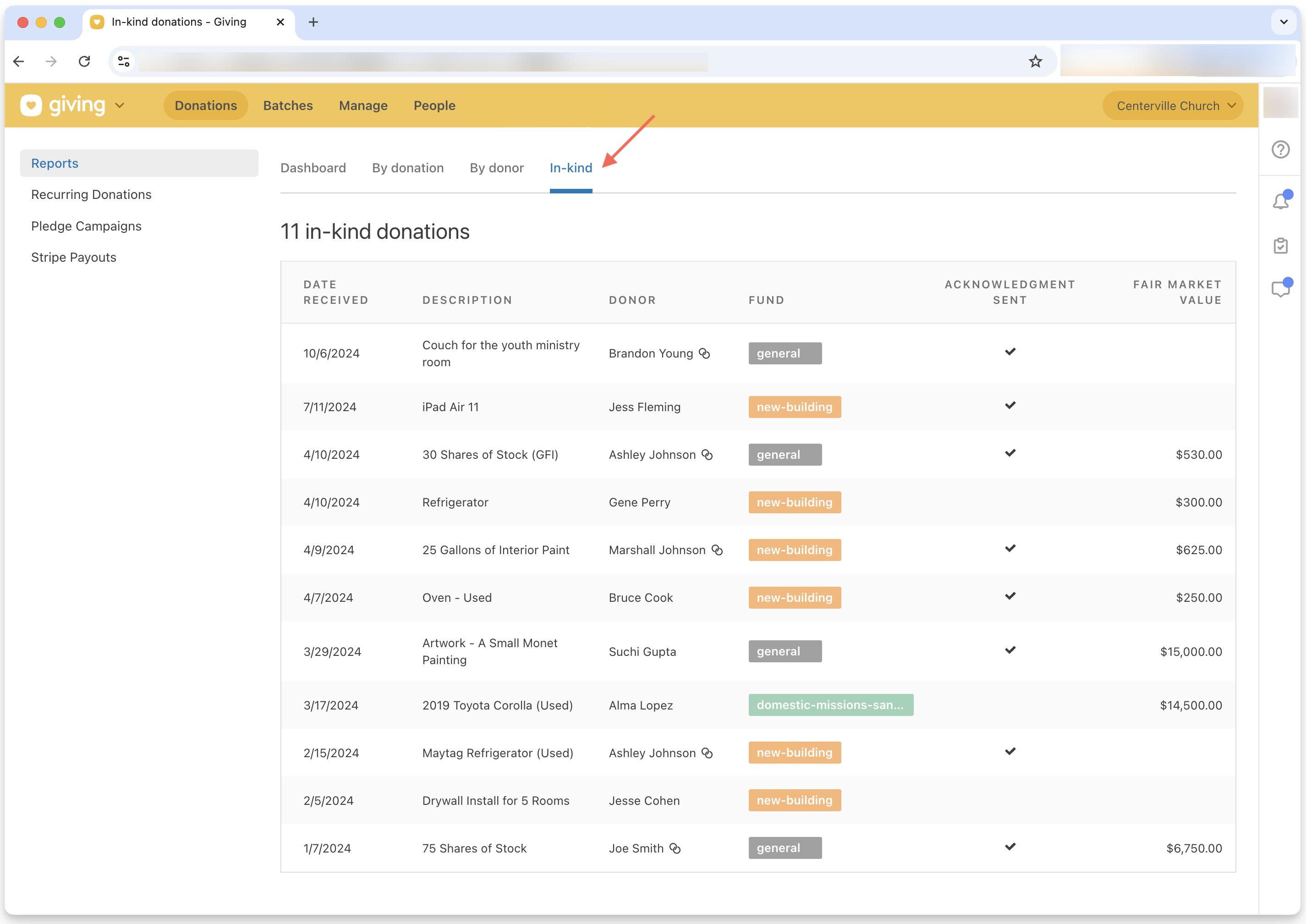Open Stripe Payouts report

click(73, 257)
